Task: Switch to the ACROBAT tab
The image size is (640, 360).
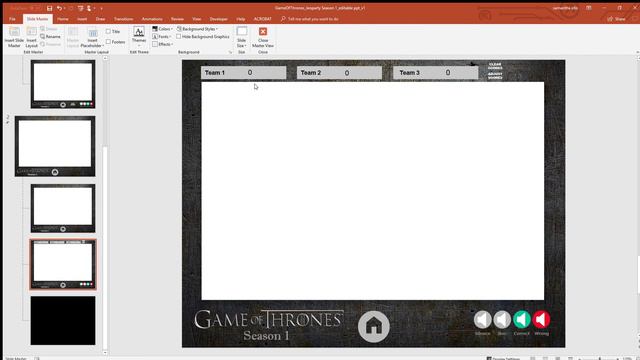Action: 262,19
